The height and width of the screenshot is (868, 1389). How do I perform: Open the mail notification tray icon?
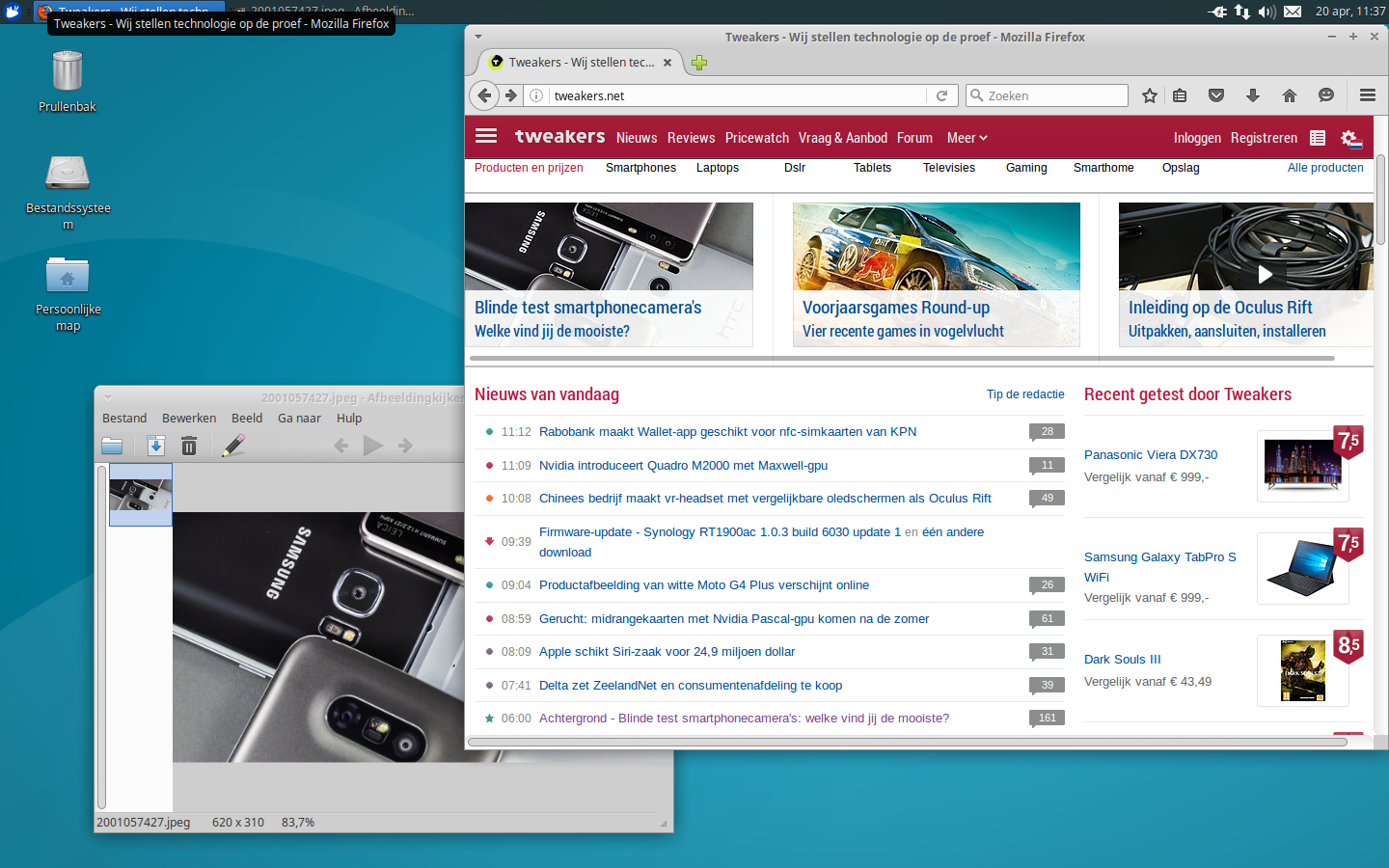(1293, 12)
